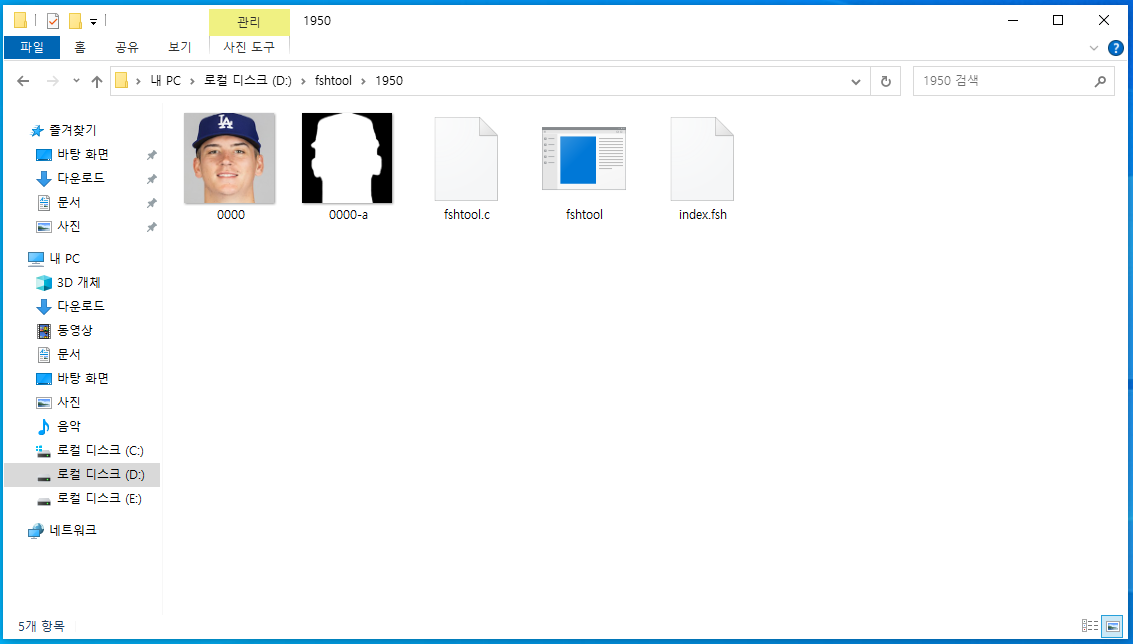
Task: Switch to large thumbnails view
Action: (1112, 626)
